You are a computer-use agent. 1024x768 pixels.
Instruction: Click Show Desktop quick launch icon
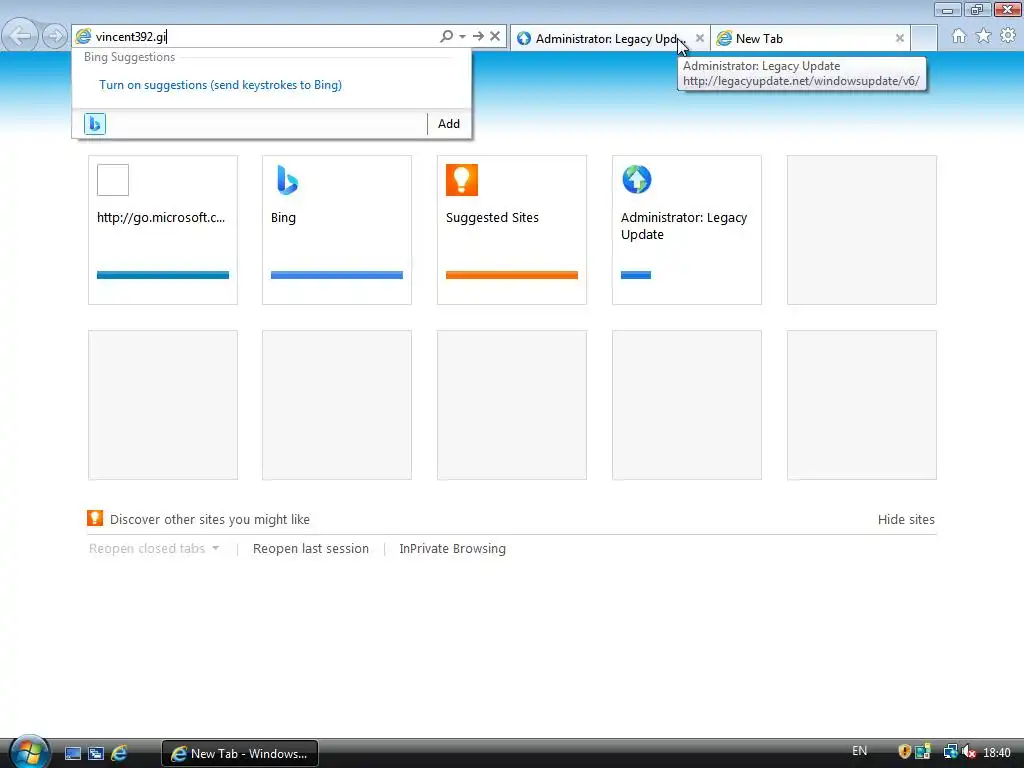(x=72, y=754)
